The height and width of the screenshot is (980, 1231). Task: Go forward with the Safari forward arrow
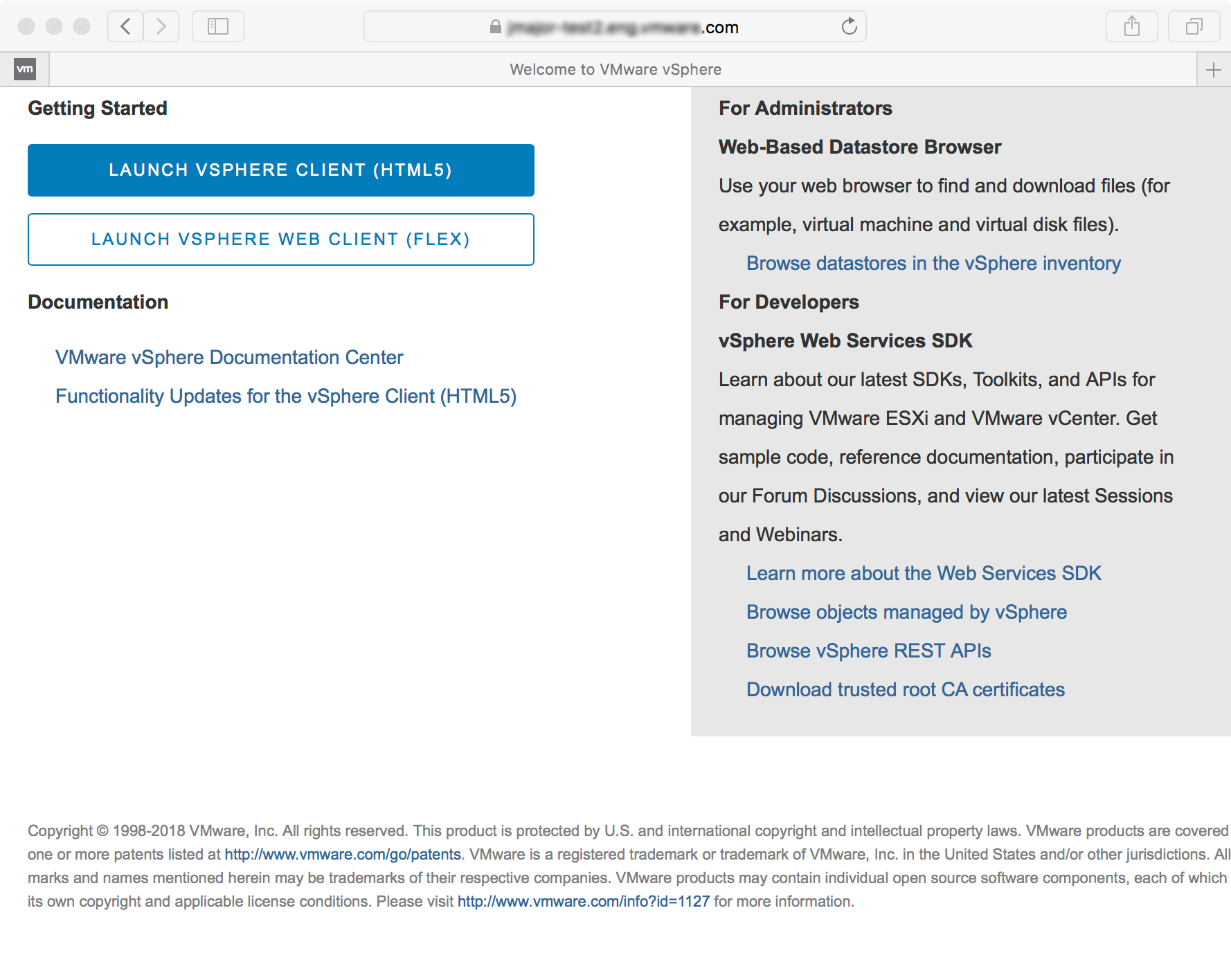click(x=161, y=26)
